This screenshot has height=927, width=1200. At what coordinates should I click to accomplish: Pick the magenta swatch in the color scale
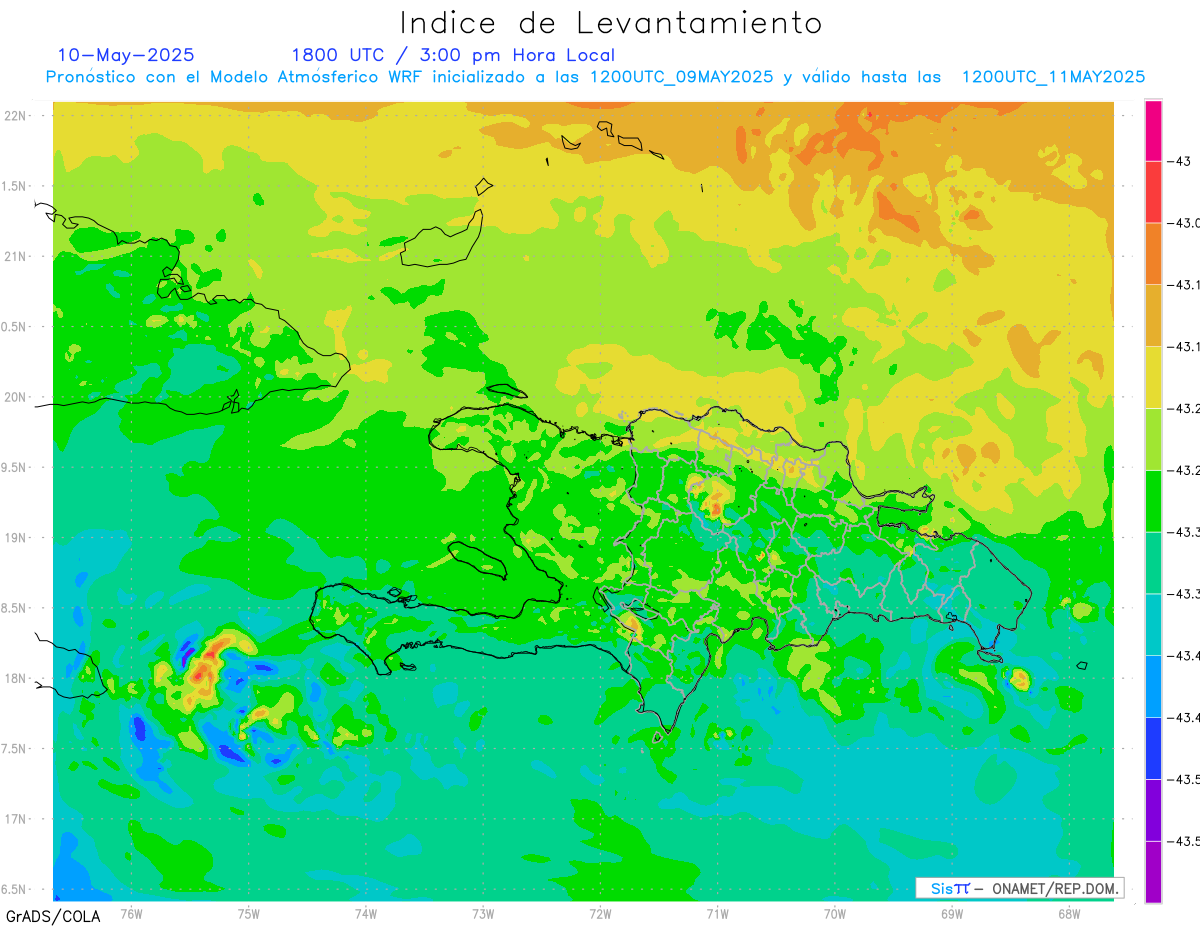[x=1153, y=130]
